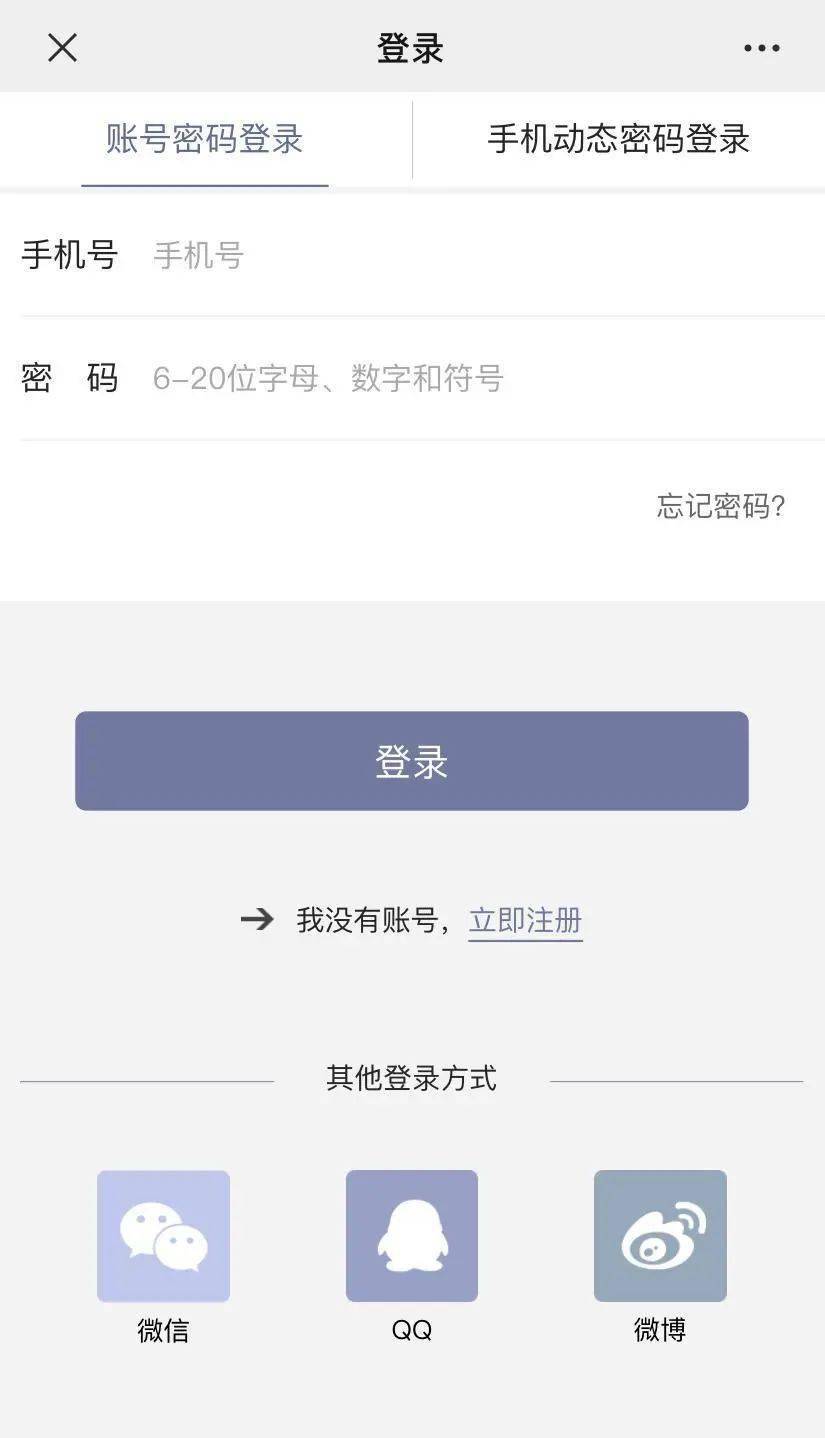The image size is (825, 1438).
Task: Choose the Weibo login icon
Action: (660, 1236)
